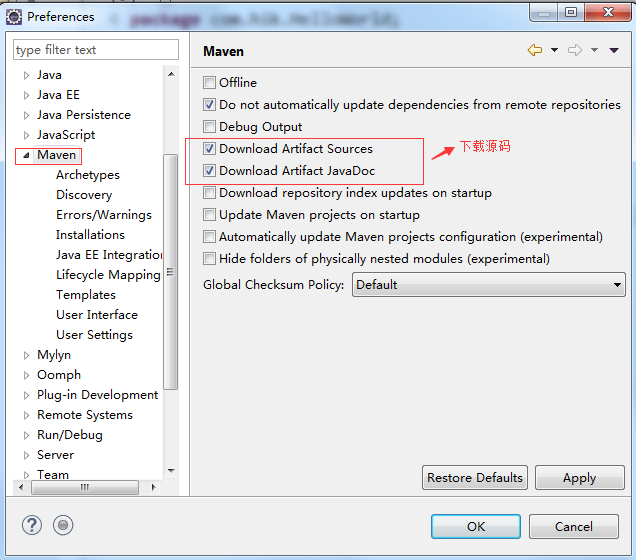
Task: Enable Hide folders of physically nested modules
Action: [209, 258]
